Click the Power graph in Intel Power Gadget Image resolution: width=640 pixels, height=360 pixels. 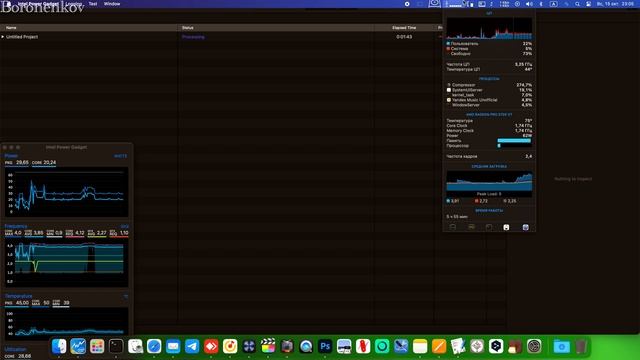coord(67,192)
